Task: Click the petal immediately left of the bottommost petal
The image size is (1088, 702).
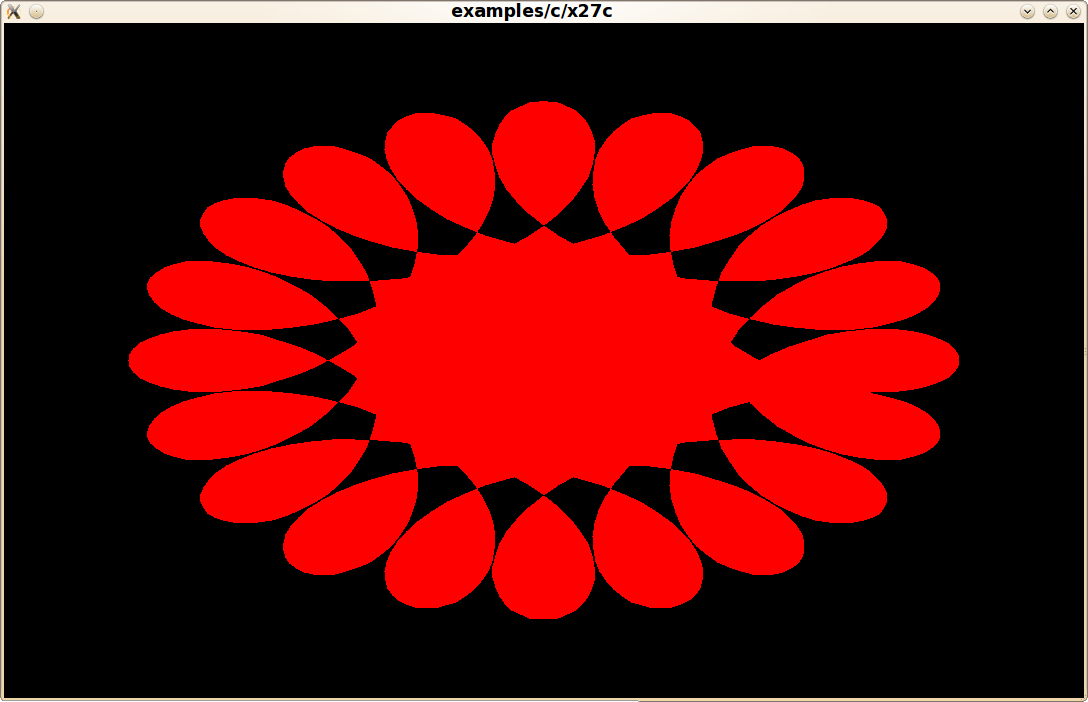Action: [x=440, y=555]
